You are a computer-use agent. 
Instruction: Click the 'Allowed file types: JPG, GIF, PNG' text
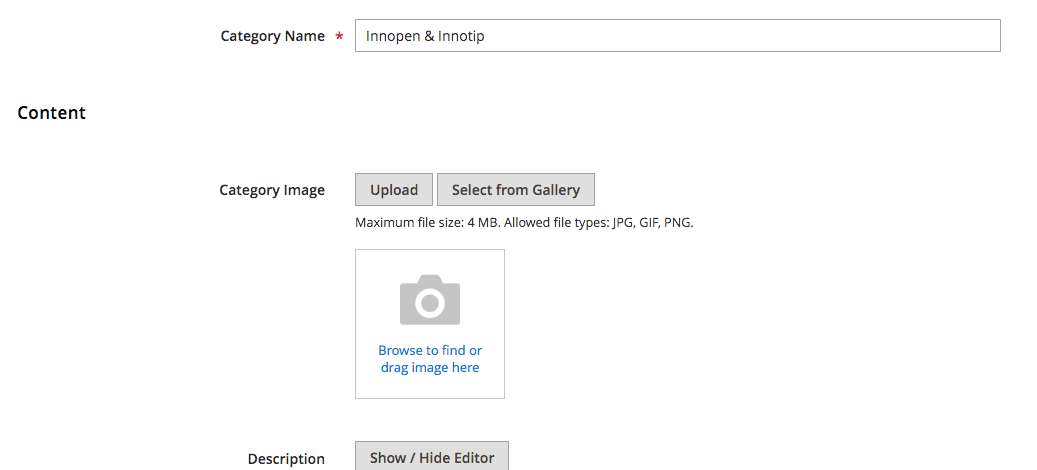[598, 223]
